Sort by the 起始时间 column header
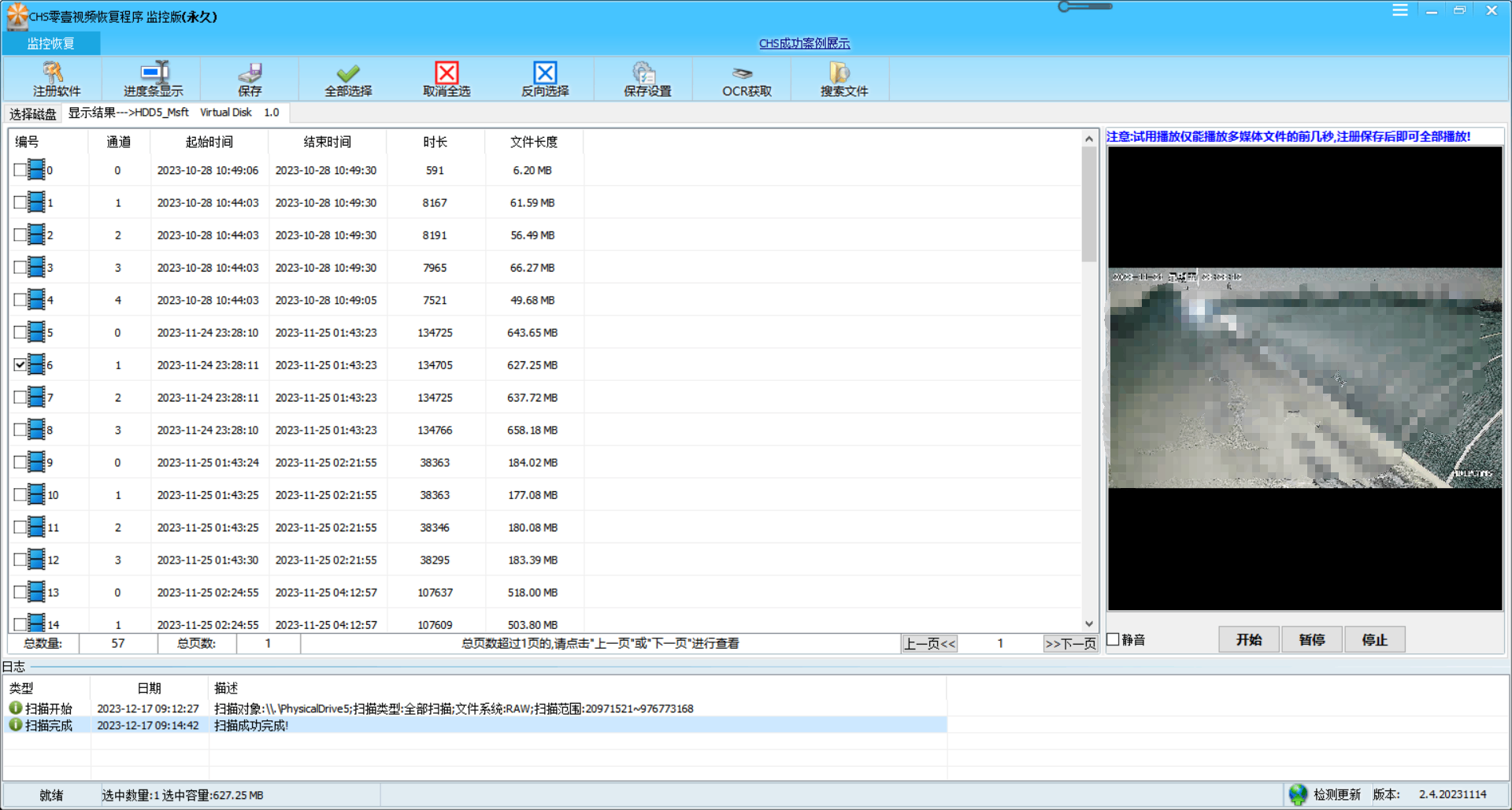This screenshot has height=810, width=1512. pyautogui.click(x=209, y=142)
